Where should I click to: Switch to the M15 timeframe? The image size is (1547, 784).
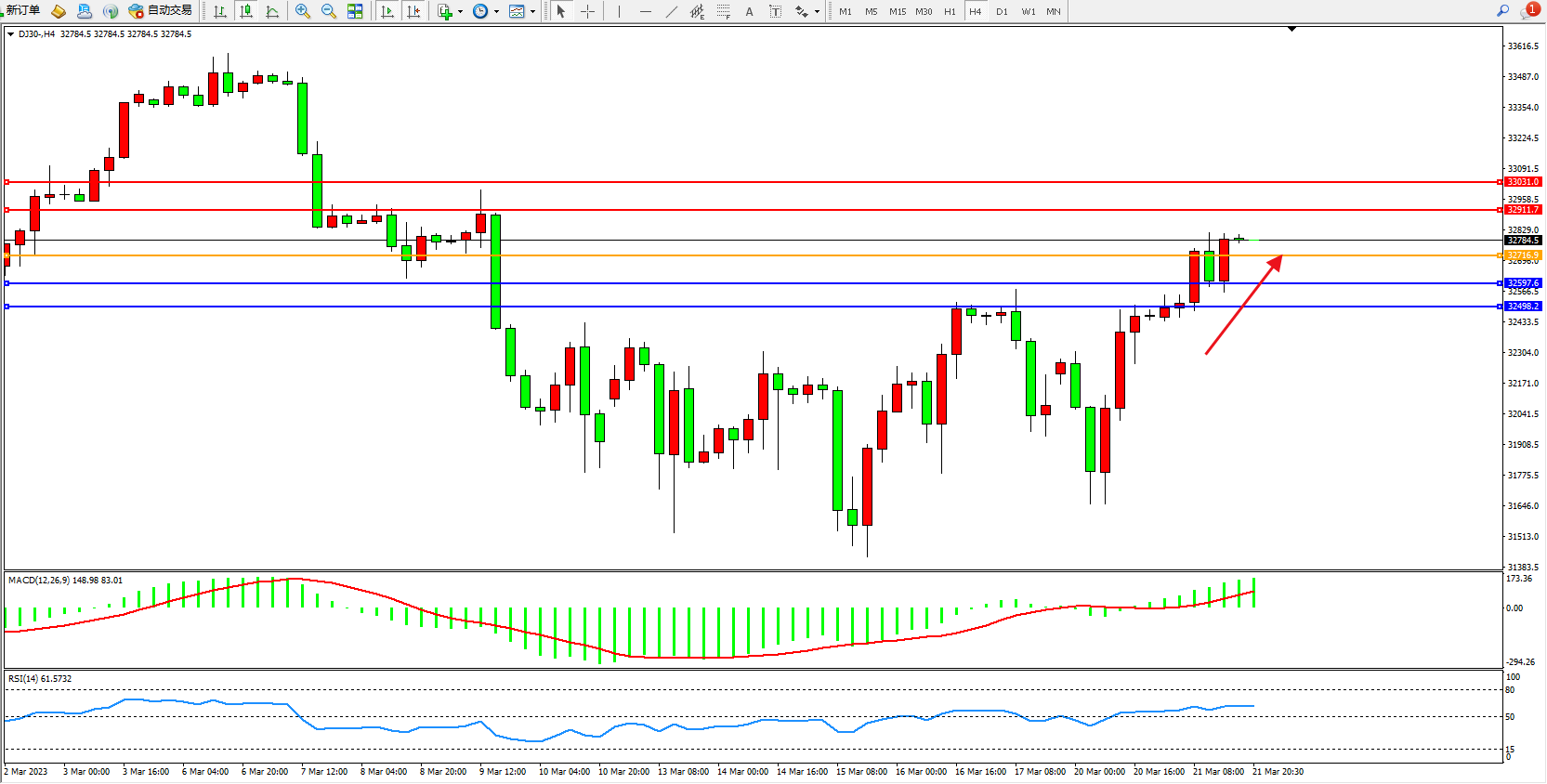click(897, 11)
